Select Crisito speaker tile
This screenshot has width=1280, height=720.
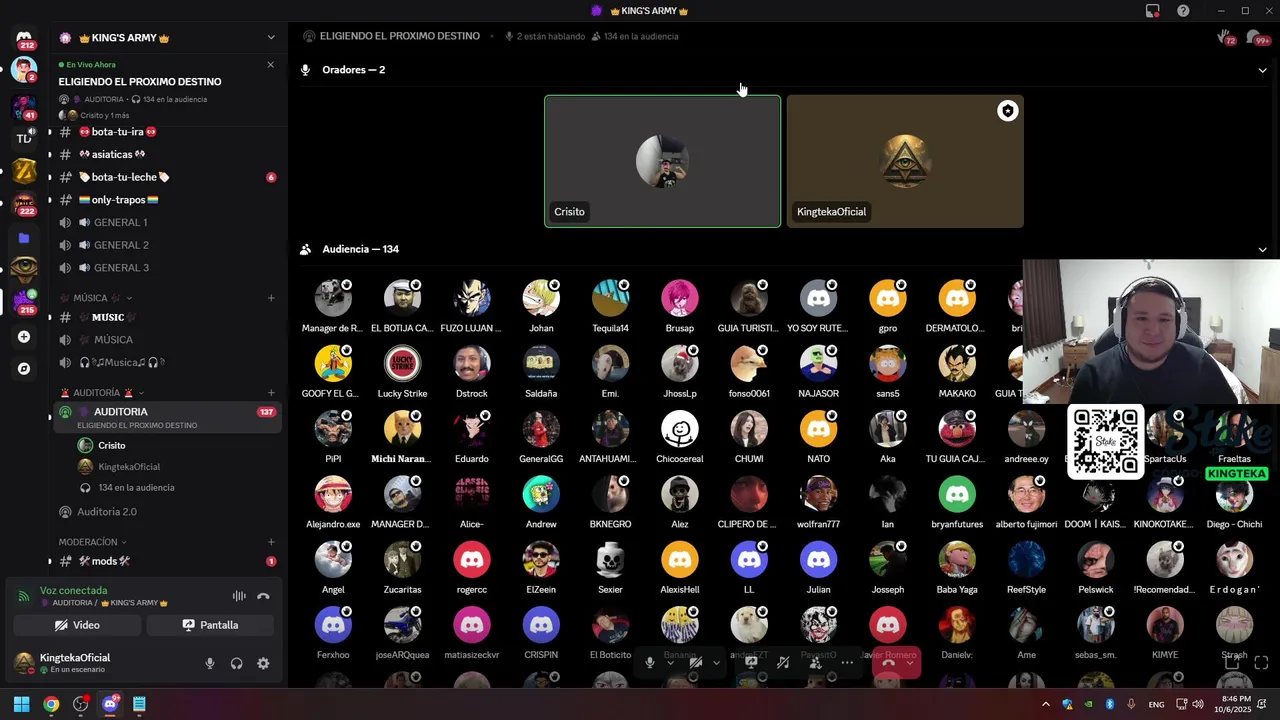coord(662,161)
